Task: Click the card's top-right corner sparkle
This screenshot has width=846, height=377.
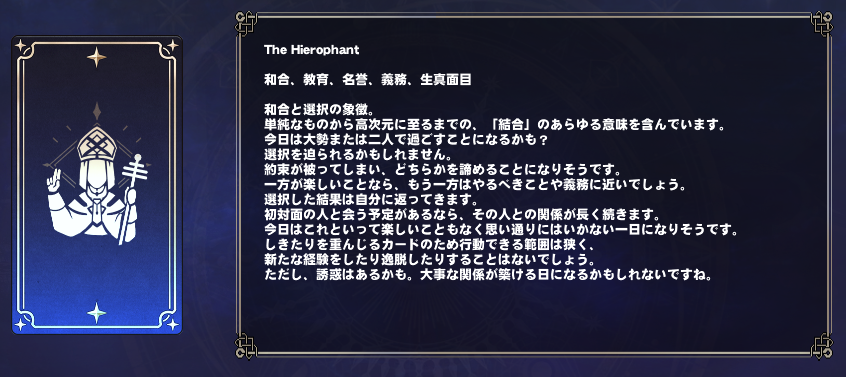Action: coord(173,46)
